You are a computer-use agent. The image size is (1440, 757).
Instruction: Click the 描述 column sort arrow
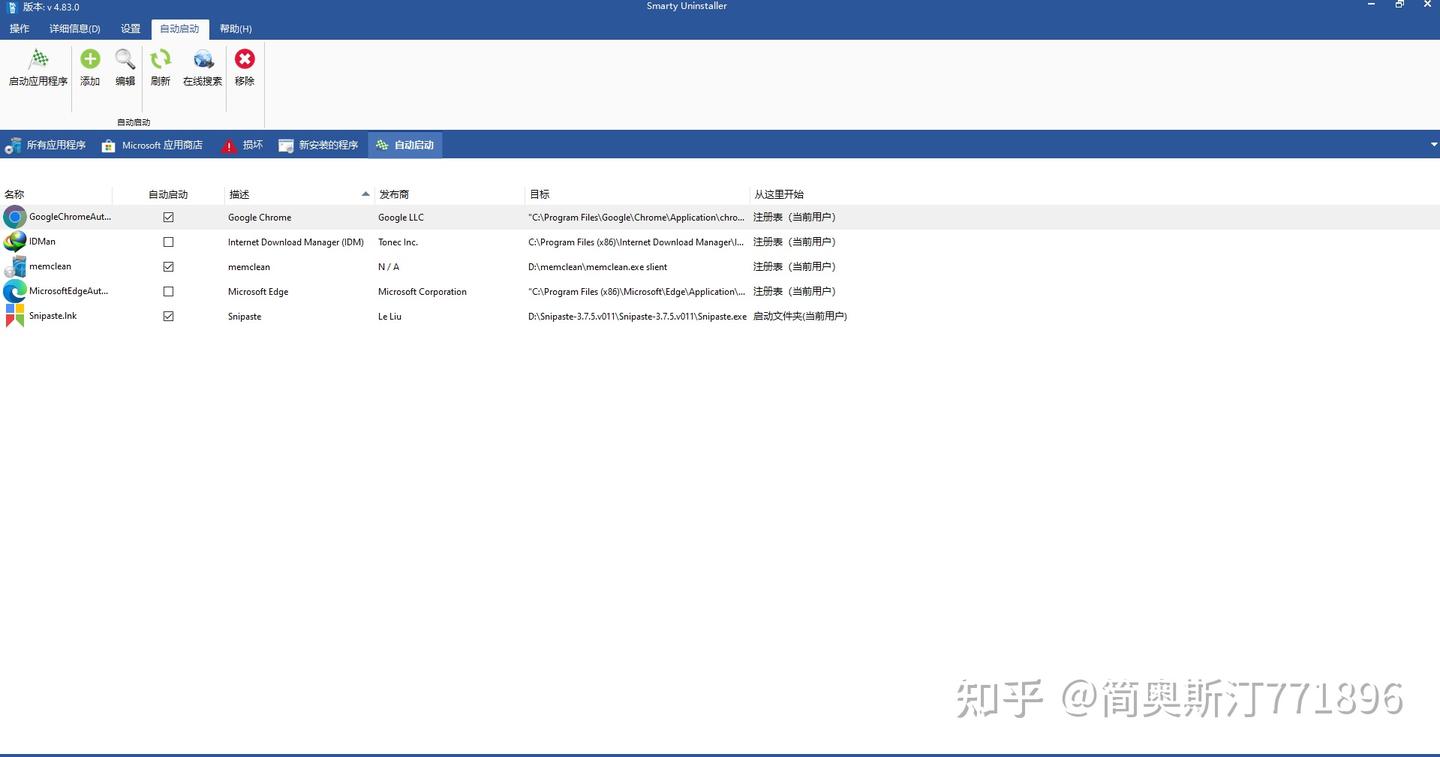tap(365, 194)
